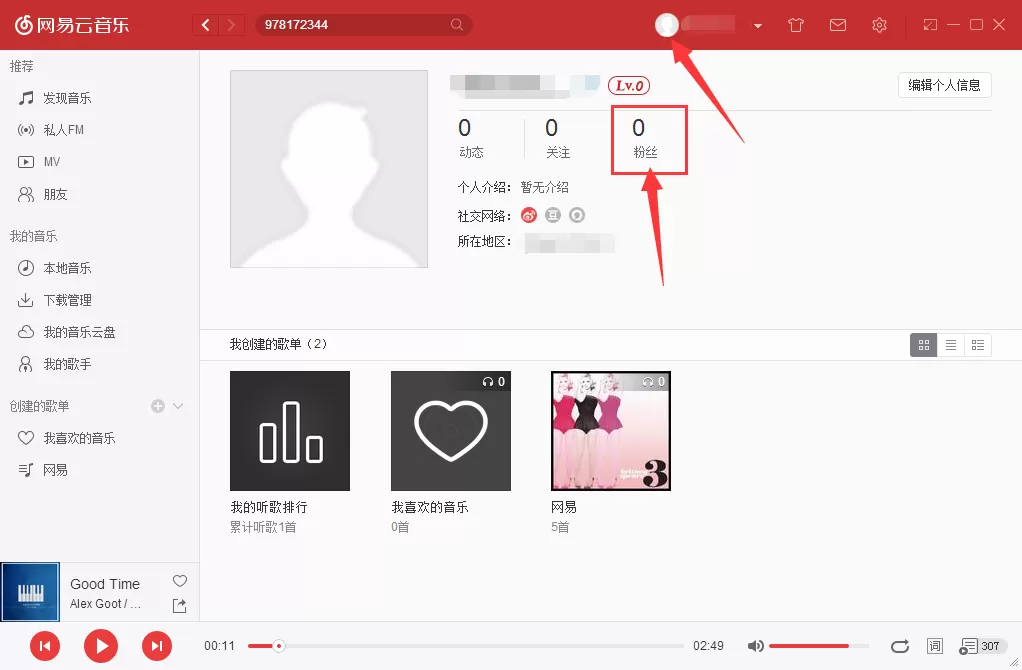Click the search magnifier icon
Screen dimensions: 1022x670
[457, 25]
